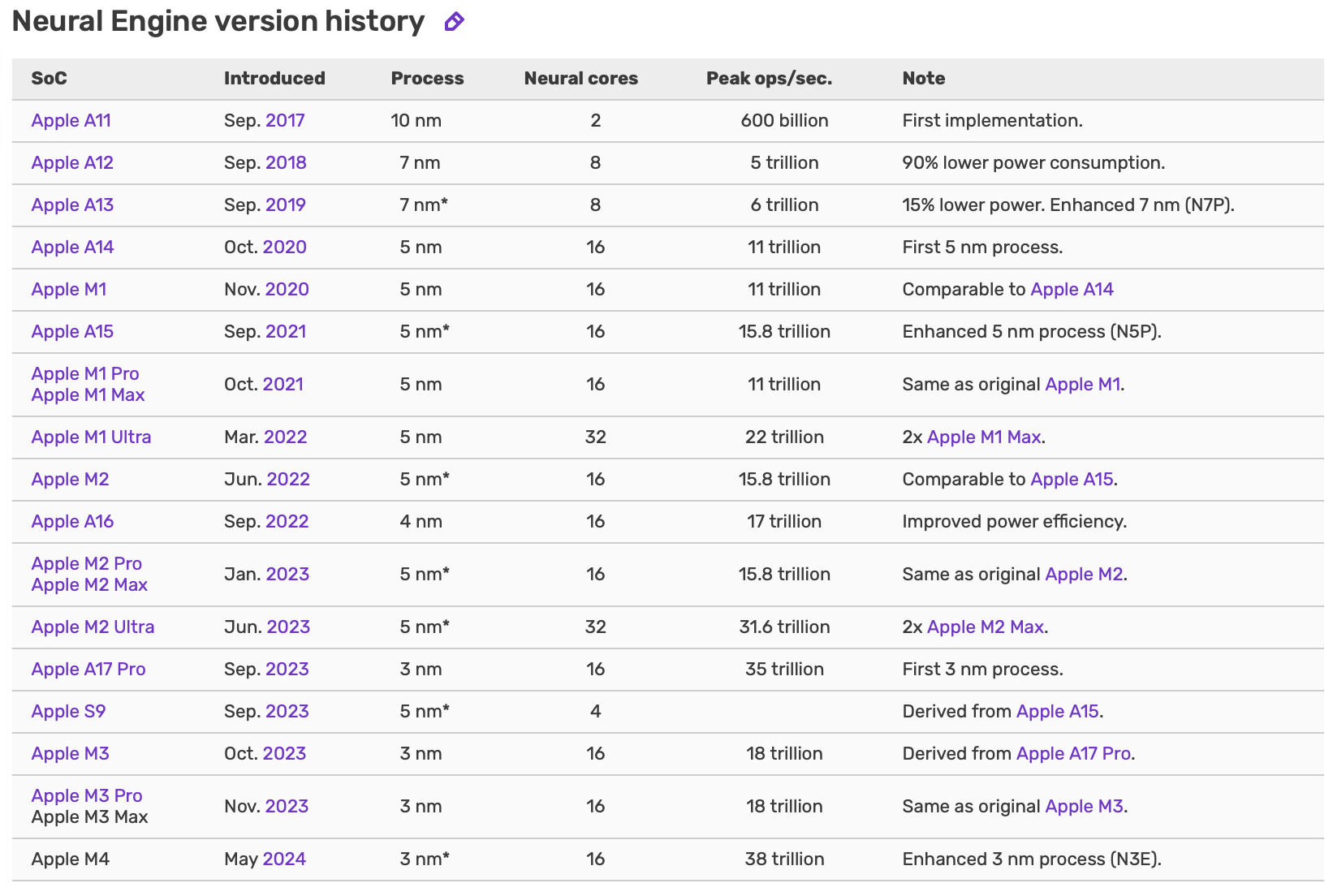Click the Apple A17 Pro link in notes
The image size is (1333, 896).
pyautogui.click(x=1073, y=754)
